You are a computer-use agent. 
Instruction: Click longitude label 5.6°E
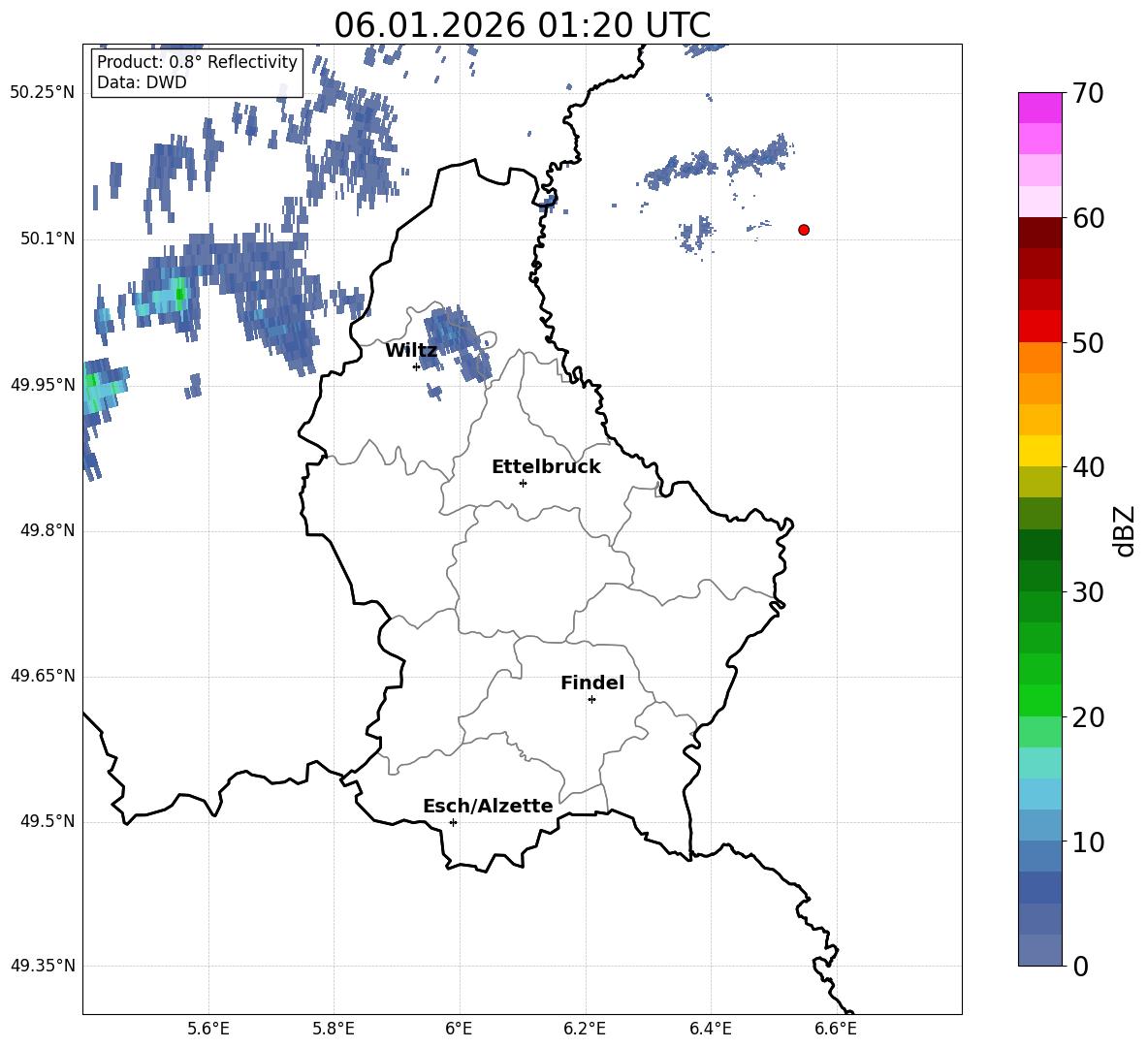[x=208, y=1029]
